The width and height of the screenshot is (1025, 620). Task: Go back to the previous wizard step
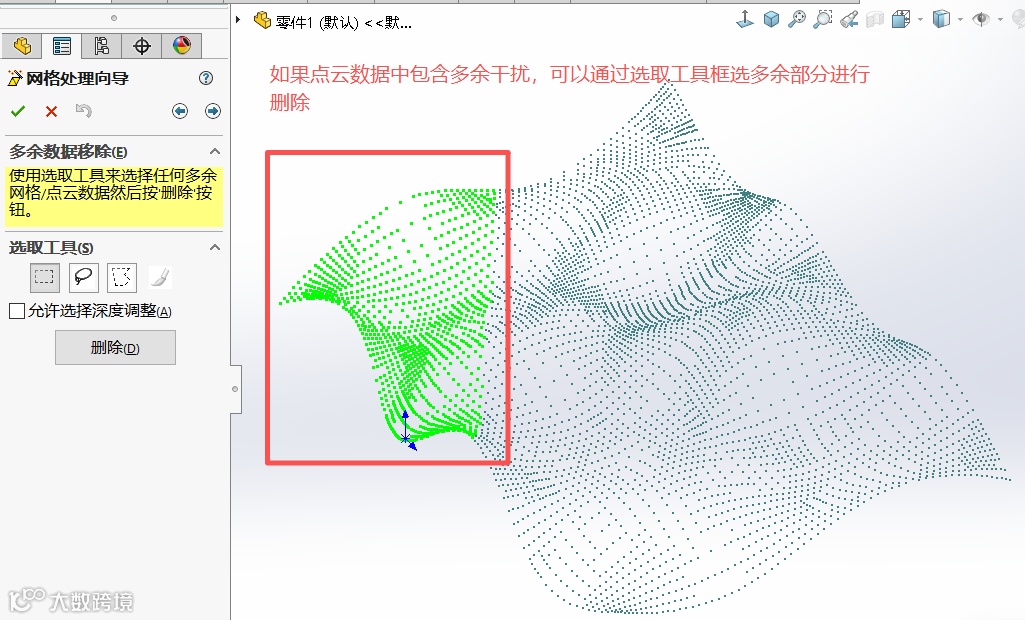tap(180, 111)
